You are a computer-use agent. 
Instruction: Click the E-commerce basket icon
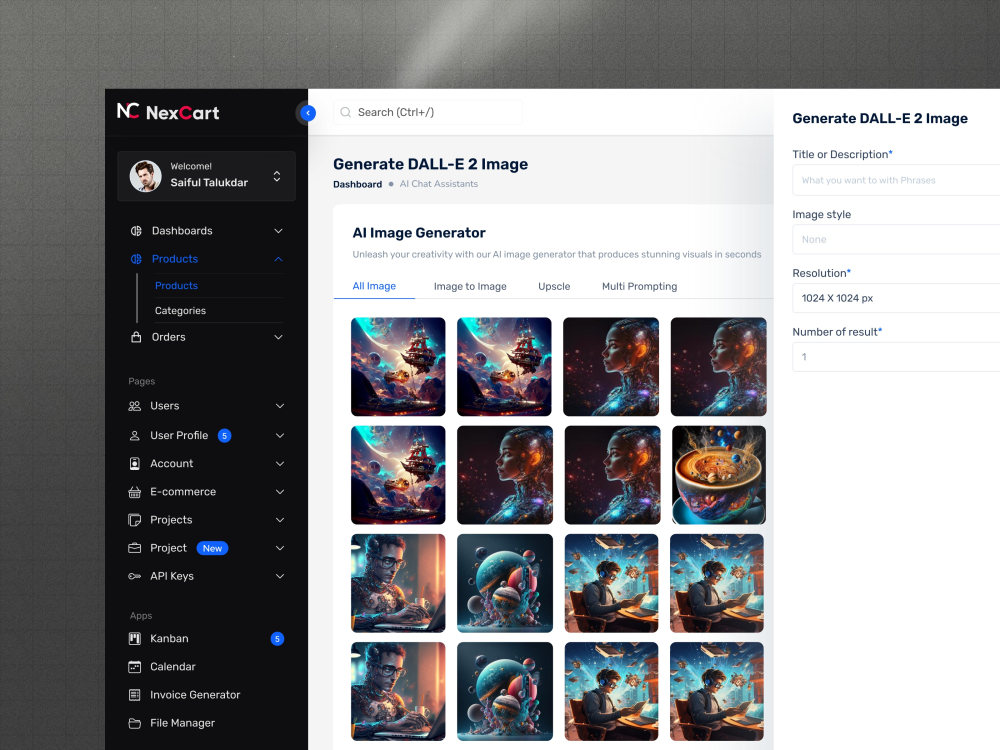pos(135,492)
